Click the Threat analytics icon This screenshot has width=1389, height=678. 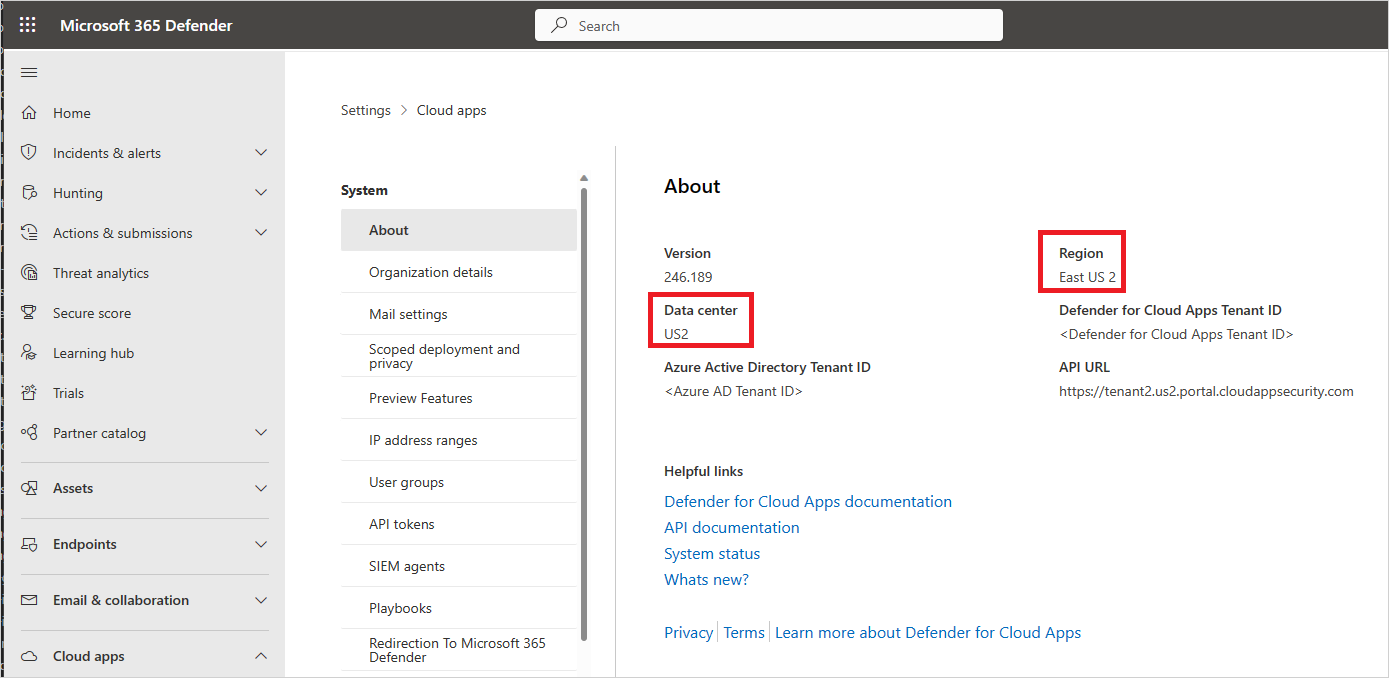(29, 273)
